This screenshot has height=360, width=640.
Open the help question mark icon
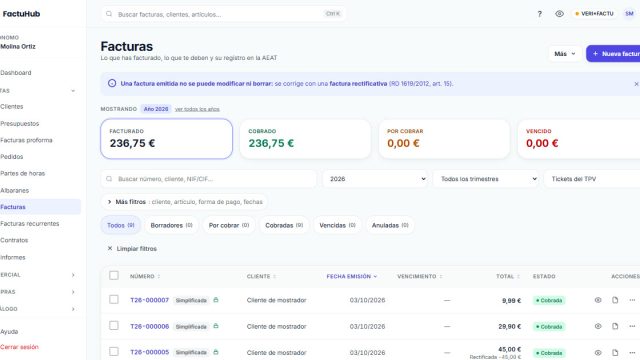(540, 14)
